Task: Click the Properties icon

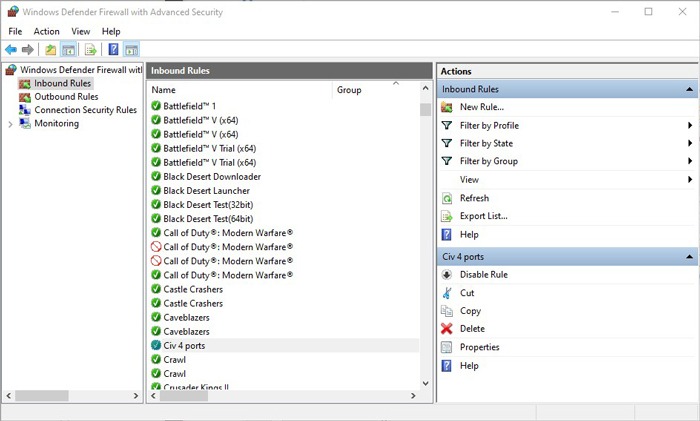Action: tap(446, 347)
